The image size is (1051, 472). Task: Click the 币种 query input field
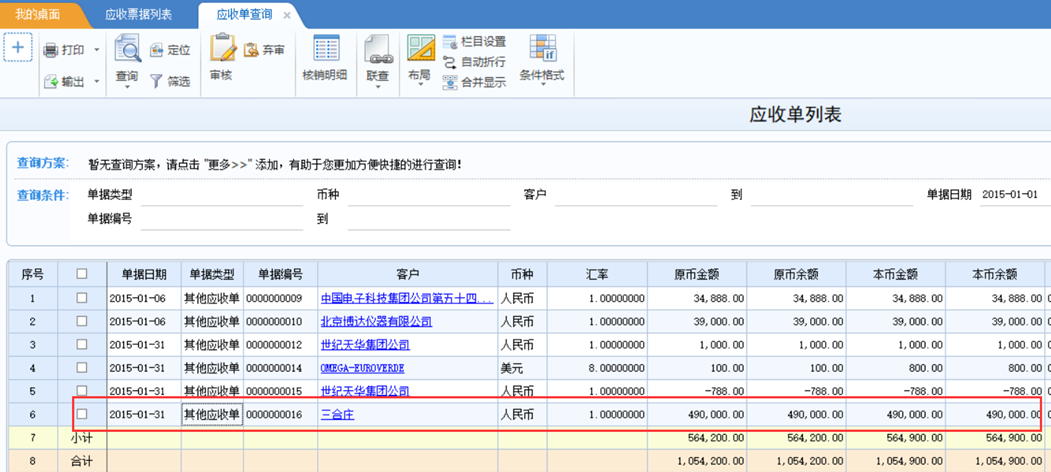pos(429,195)
